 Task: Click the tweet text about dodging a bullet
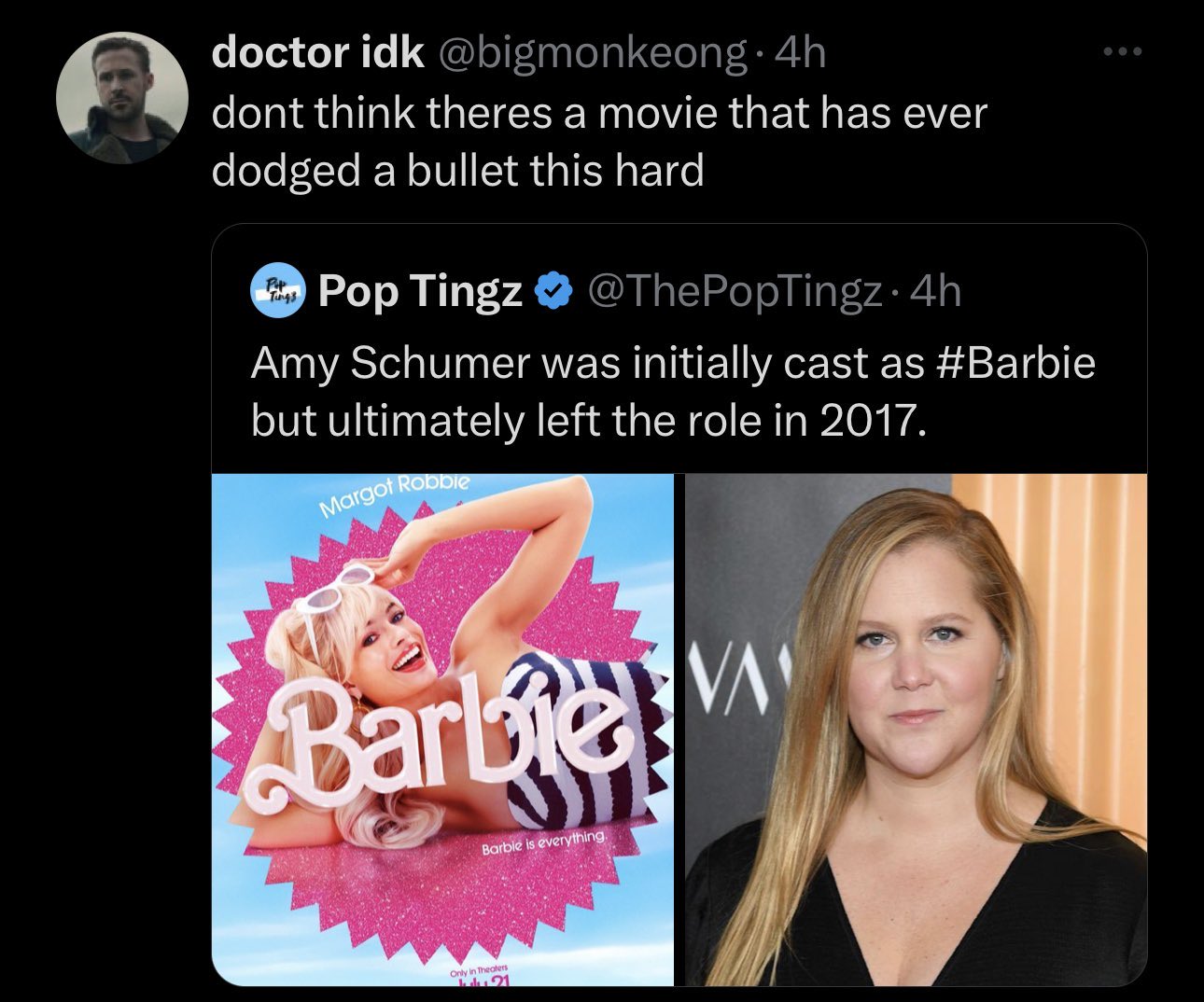click(599, 142)
